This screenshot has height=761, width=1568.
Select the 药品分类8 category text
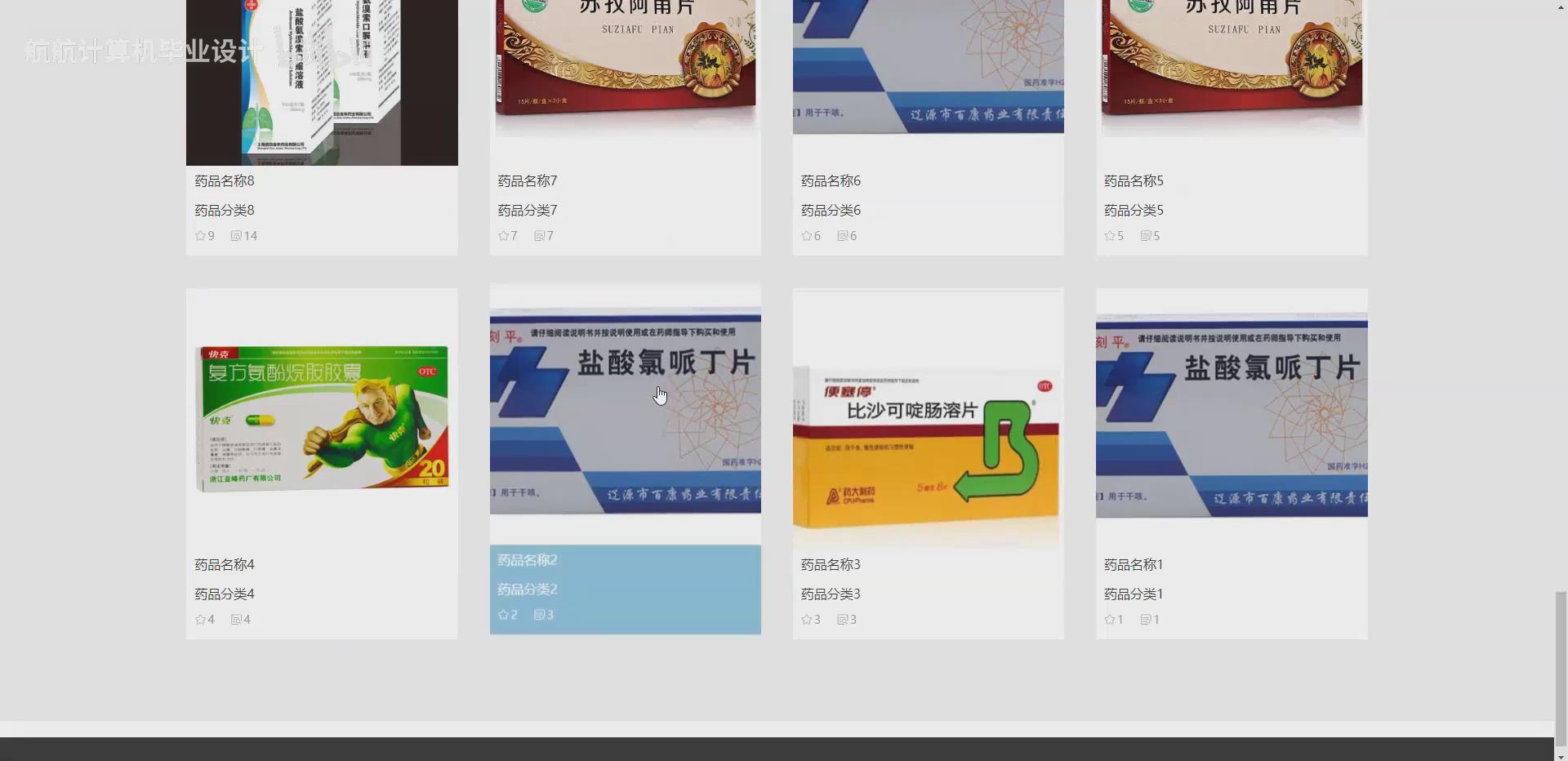click(x=225, y=211)
